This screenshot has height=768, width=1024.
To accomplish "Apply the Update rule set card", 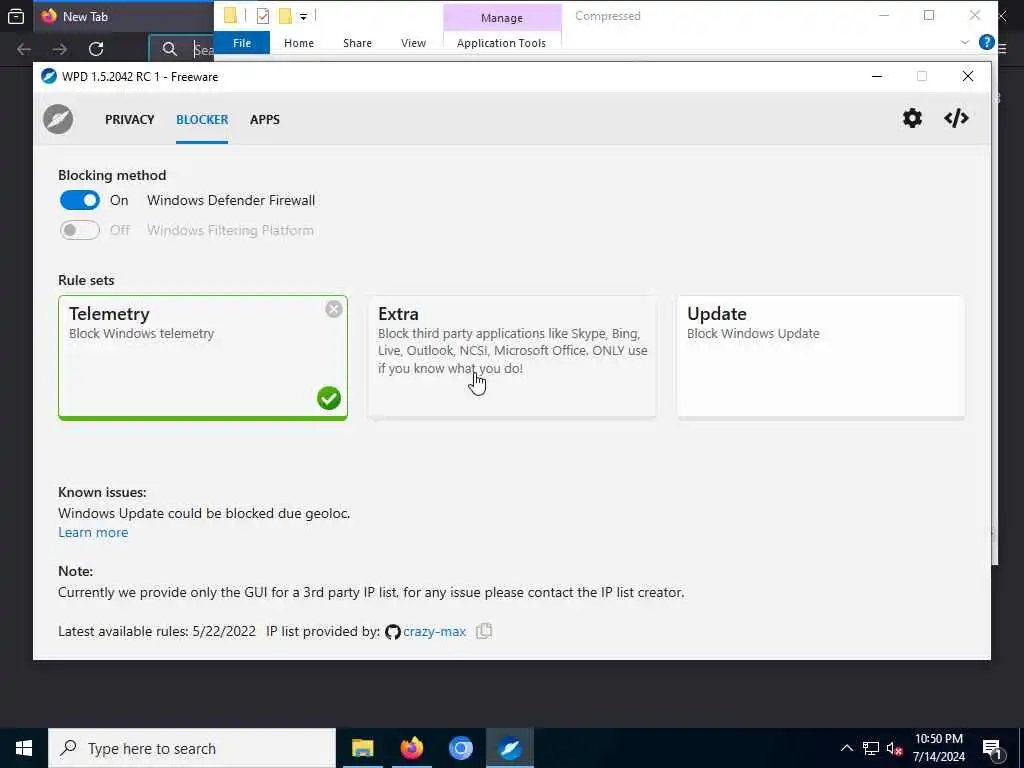I will [x=821, y=356].
